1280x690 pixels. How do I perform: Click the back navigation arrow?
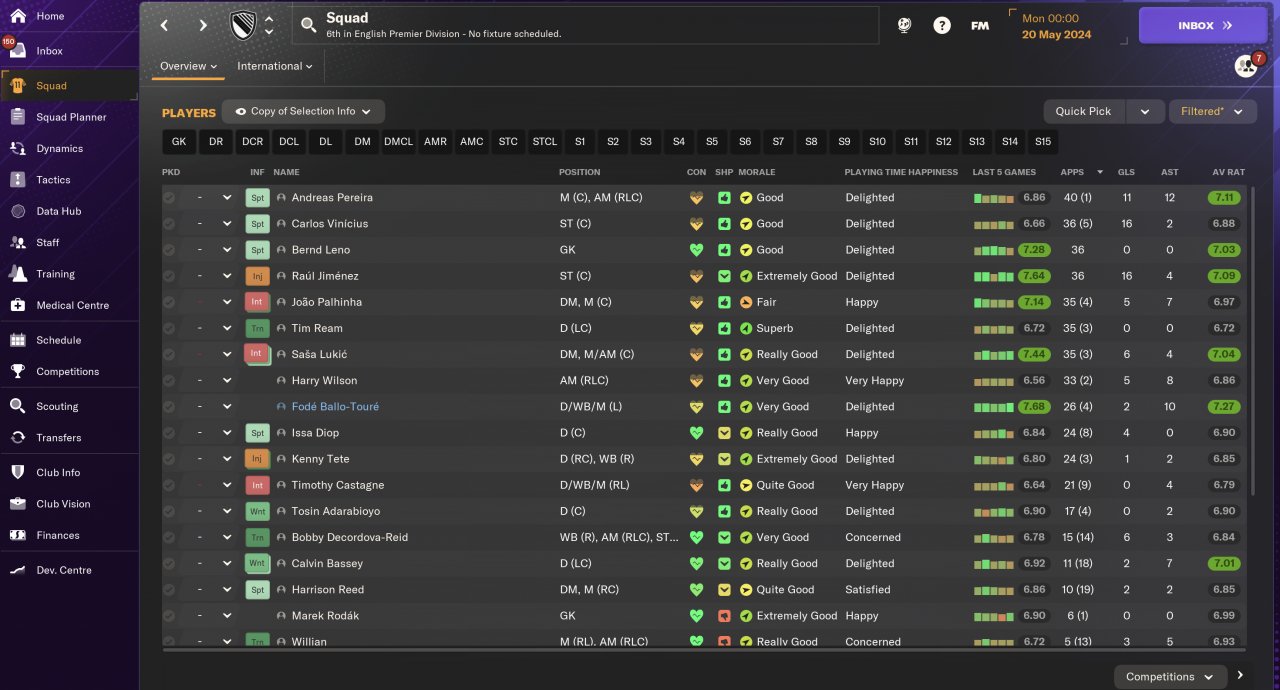click(165, 25)
